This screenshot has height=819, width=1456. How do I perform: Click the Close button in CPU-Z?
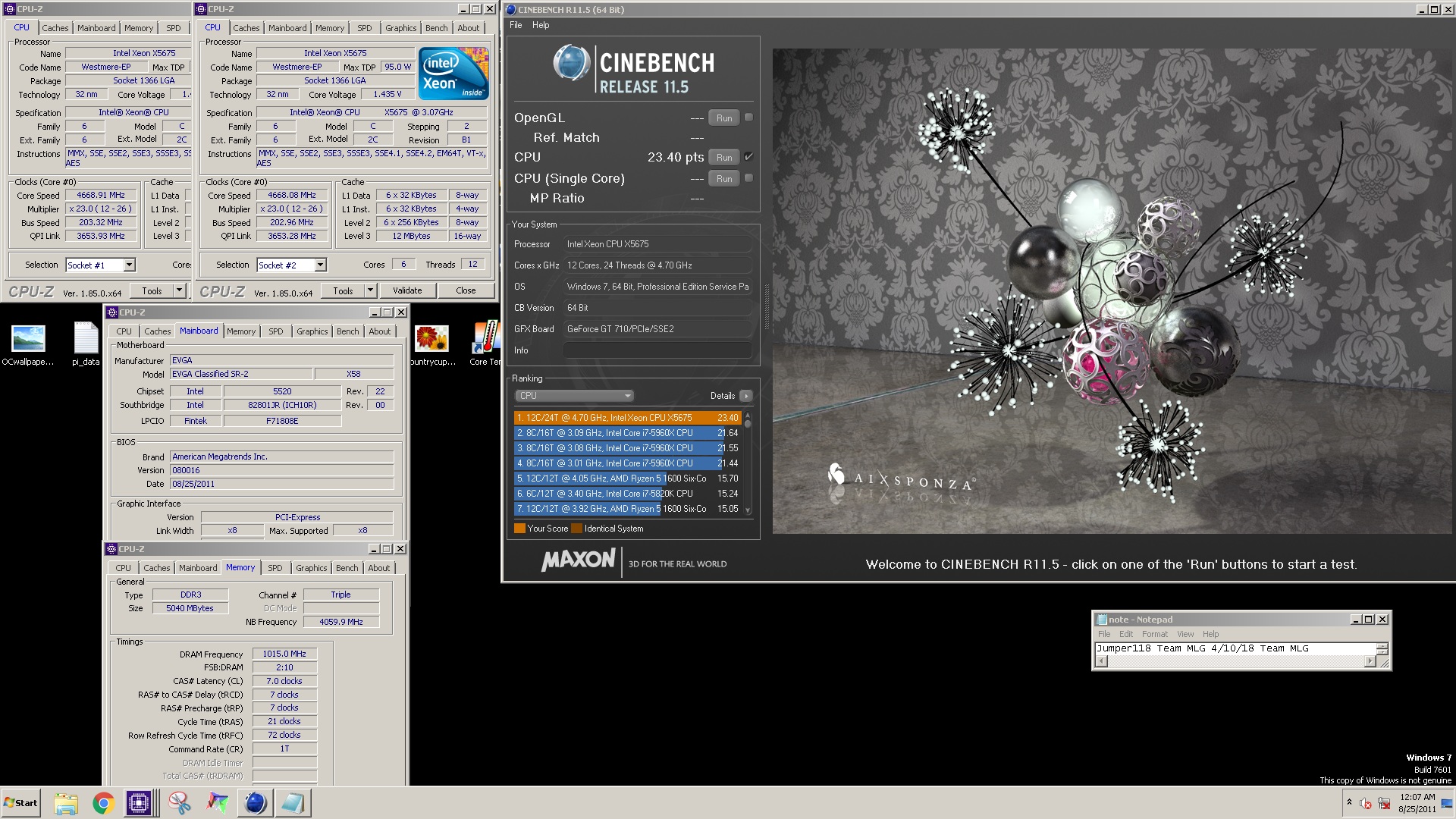click(x=466, y=290)
